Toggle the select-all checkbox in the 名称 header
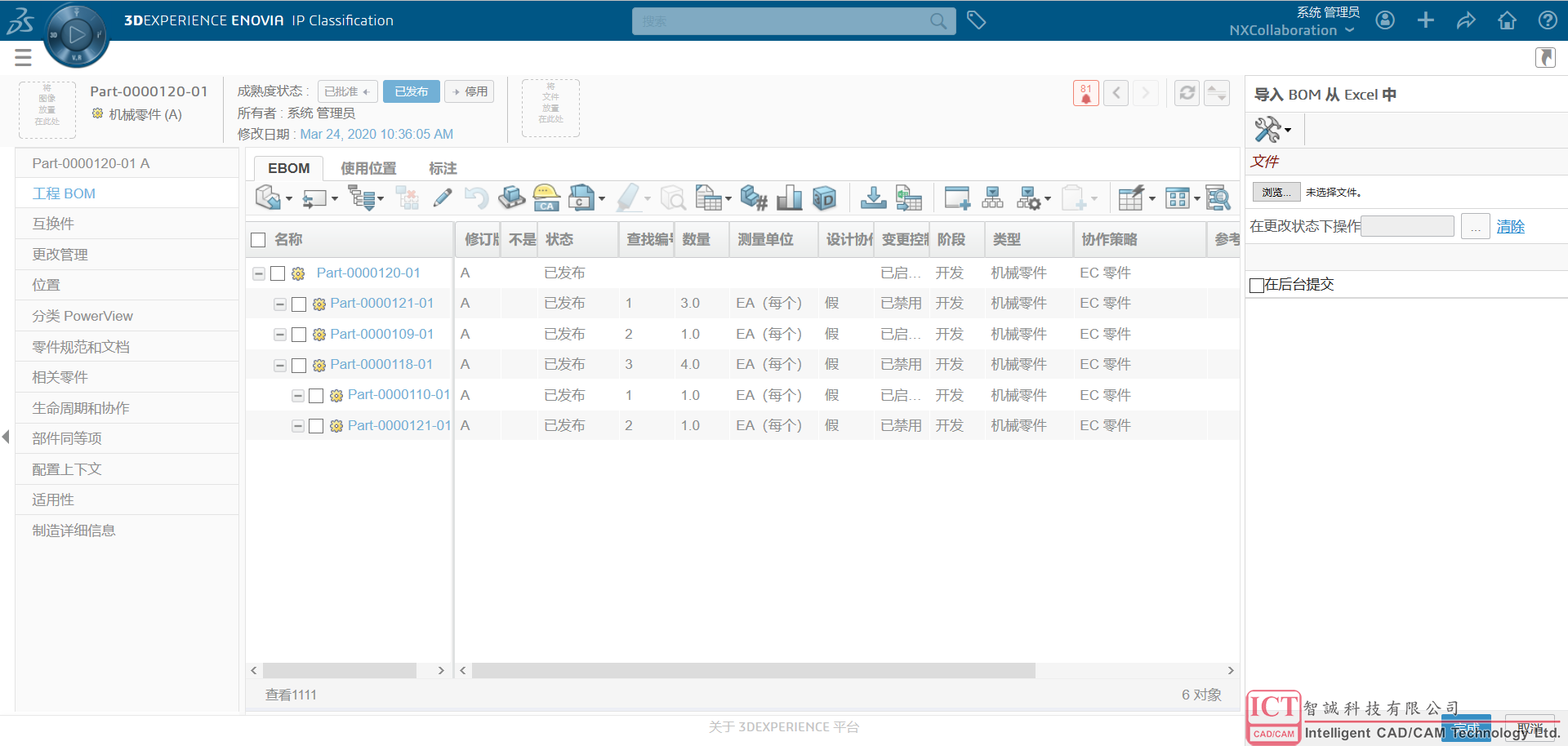The height and width of the screenshot is (746, 1568). [x=258, y=240]
